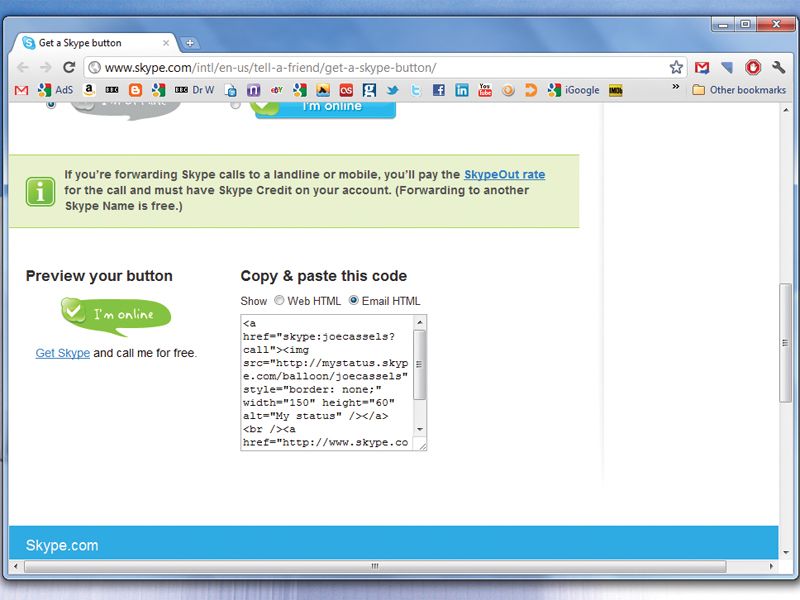Viewport: 800px width, 600px height.
Task: Click the horizontal scroll left arrow
Action: (x=15, y=566)
